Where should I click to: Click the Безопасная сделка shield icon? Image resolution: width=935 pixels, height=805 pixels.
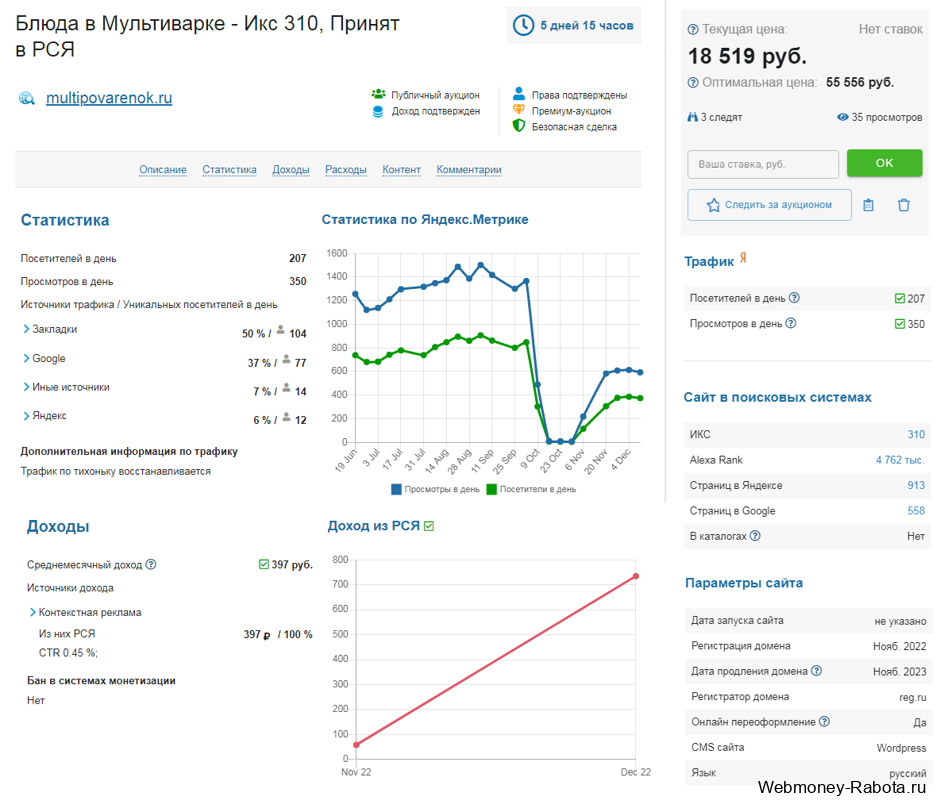click(519, 126)
